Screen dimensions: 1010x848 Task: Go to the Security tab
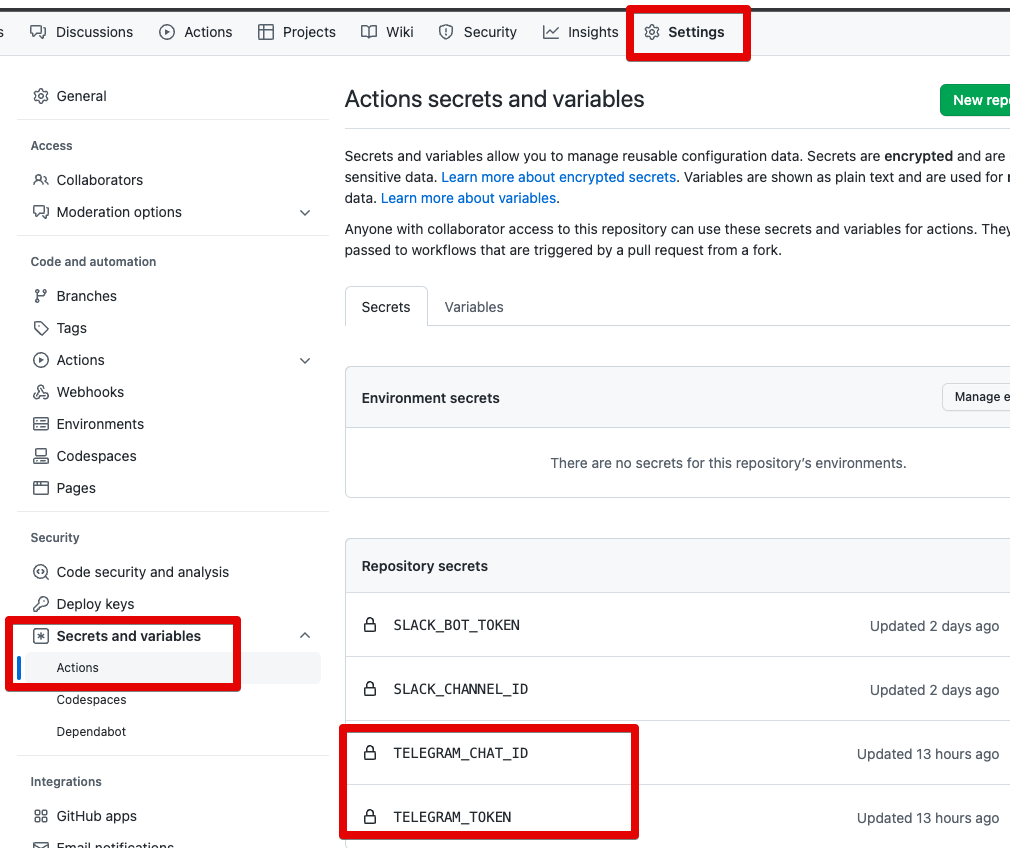pyautogui.click(x=477, y=32)
